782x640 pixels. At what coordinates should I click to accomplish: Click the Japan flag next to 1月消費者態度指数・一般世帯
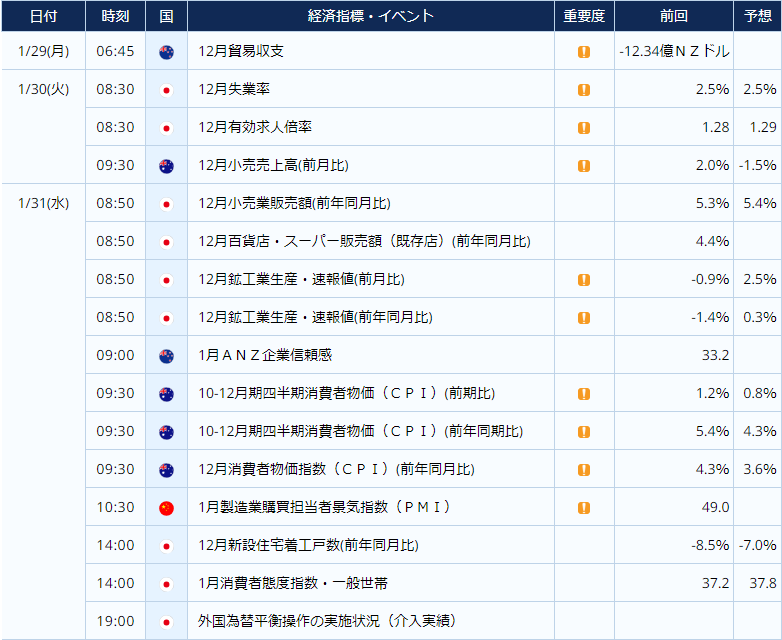point(166,584)
